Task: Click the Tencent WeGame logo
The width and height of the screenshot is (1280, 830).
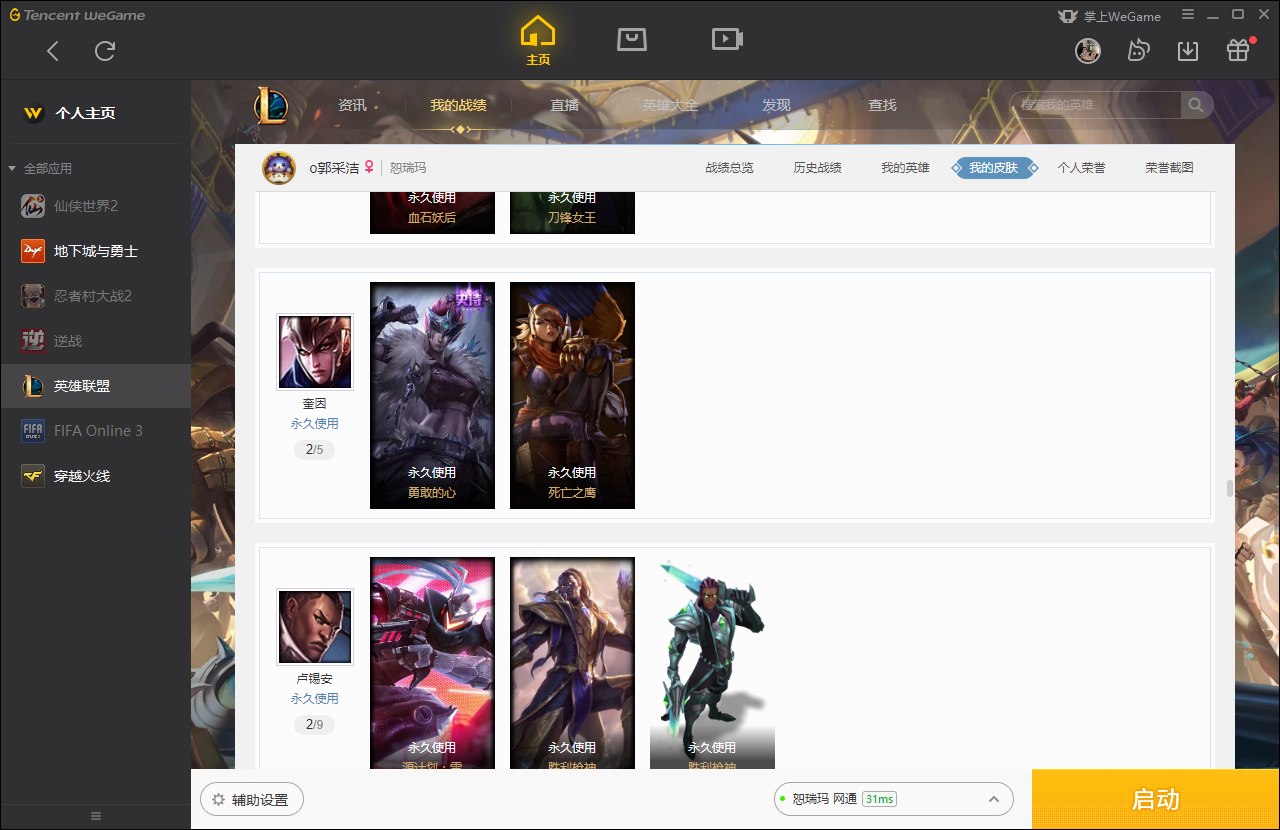Action: 77,15
